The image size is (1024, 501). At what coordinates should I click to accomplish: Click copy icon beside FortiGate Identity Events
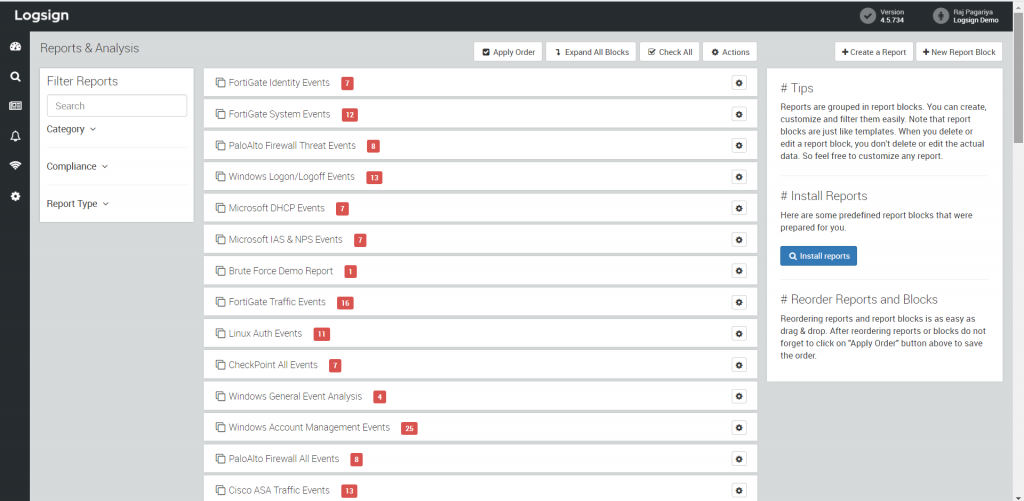tap(219, 82)
